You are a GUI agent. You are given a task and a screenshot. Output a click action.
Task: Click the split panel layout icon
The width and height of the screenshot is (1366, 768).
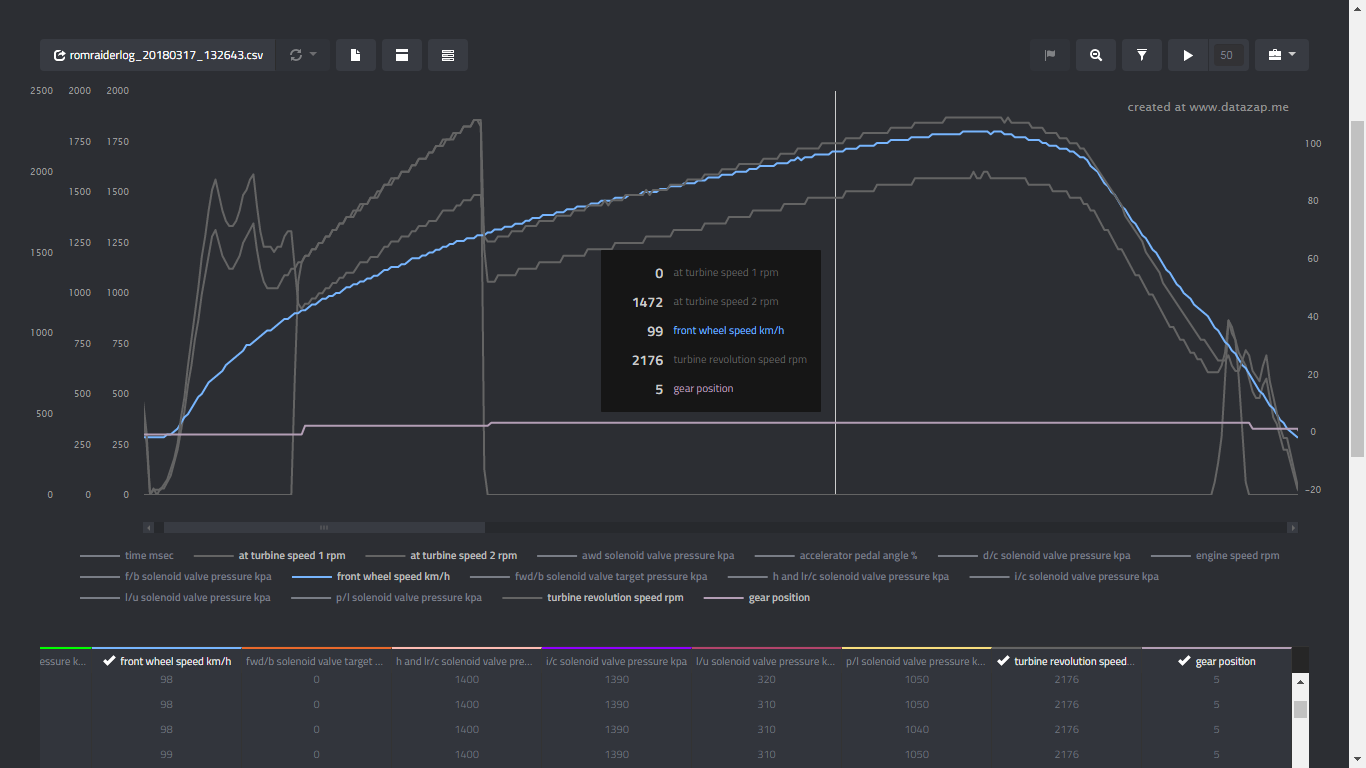(401, 55)
